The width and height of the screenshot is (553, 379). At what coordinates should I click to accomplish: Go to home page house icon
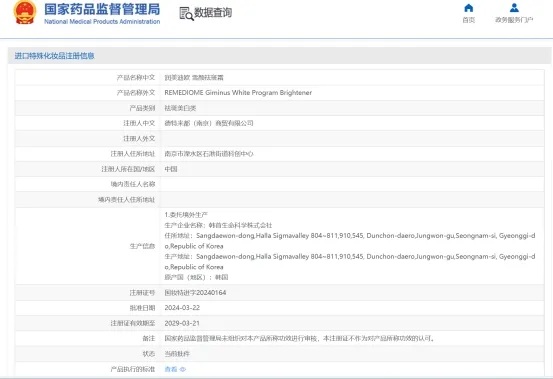(469, 8)
